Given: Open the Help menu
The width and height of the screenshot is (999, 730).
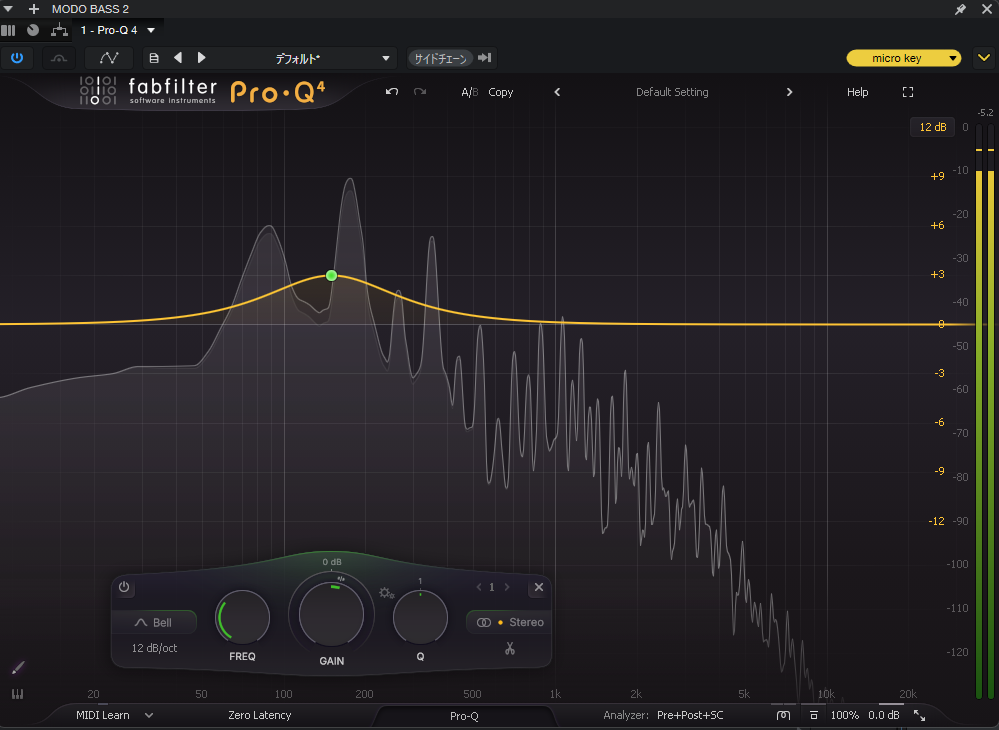Looking at the screenshot, I should [x=857, y=92].
